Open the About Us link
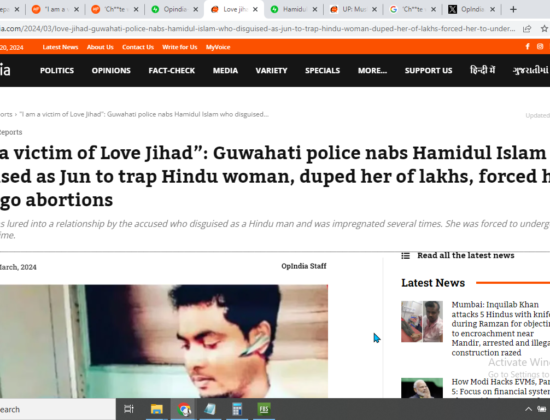Screen dimensions: 550x420 pos(100,47)
